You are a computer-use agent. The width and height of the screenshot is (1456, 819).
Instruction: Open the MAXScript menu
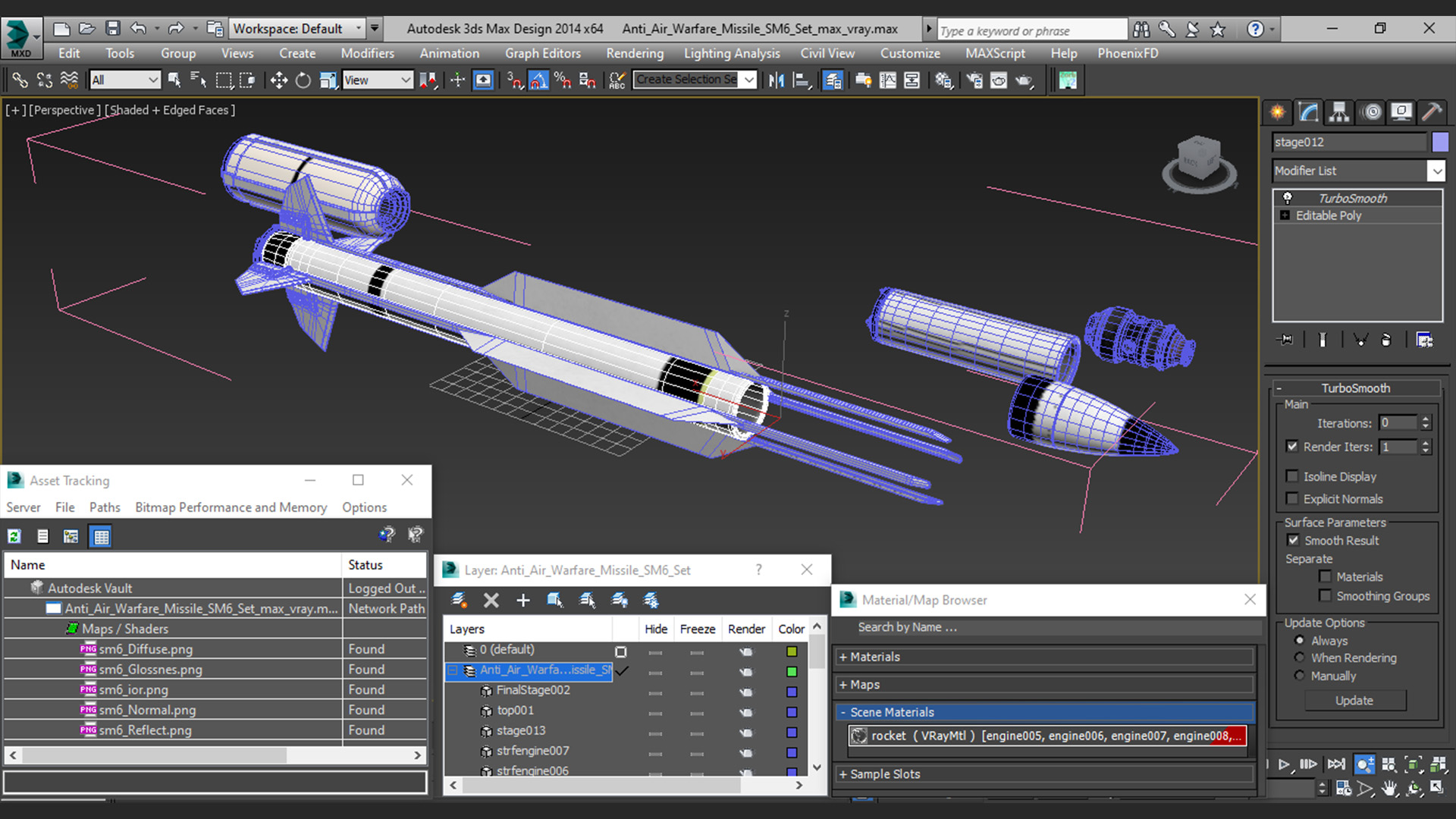pyautogui.click(x=995, y=53)
